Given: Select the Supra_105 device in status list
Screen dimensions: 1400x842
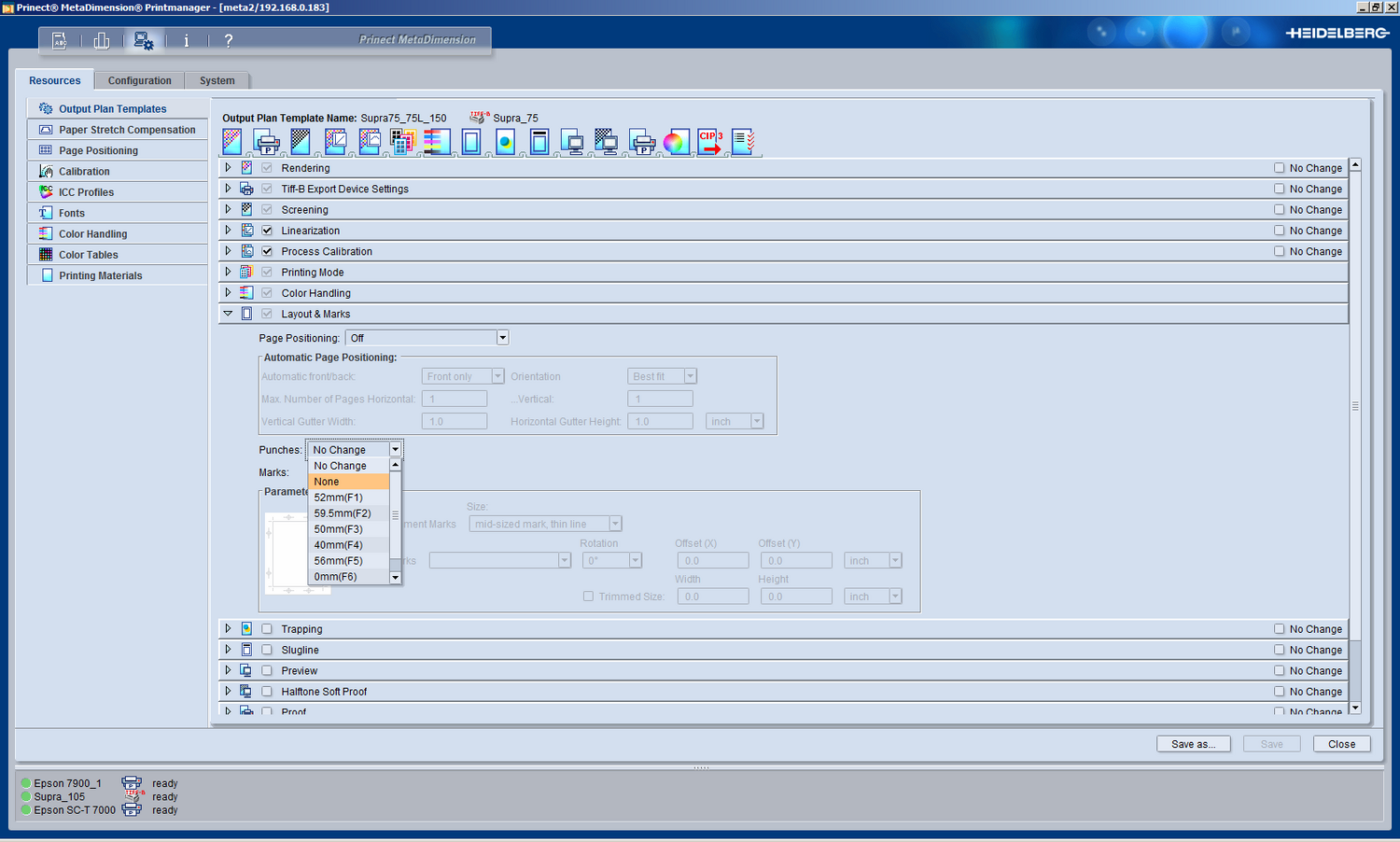Looking at the screenshot, I should click(x=59, y=797).
